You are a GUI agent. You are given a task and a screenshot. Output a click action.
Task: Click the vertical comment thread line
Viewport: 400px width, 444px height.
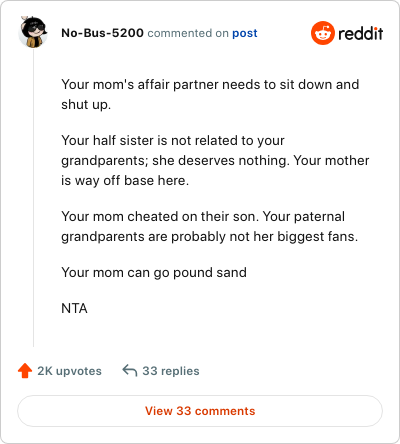pos(33,198)
